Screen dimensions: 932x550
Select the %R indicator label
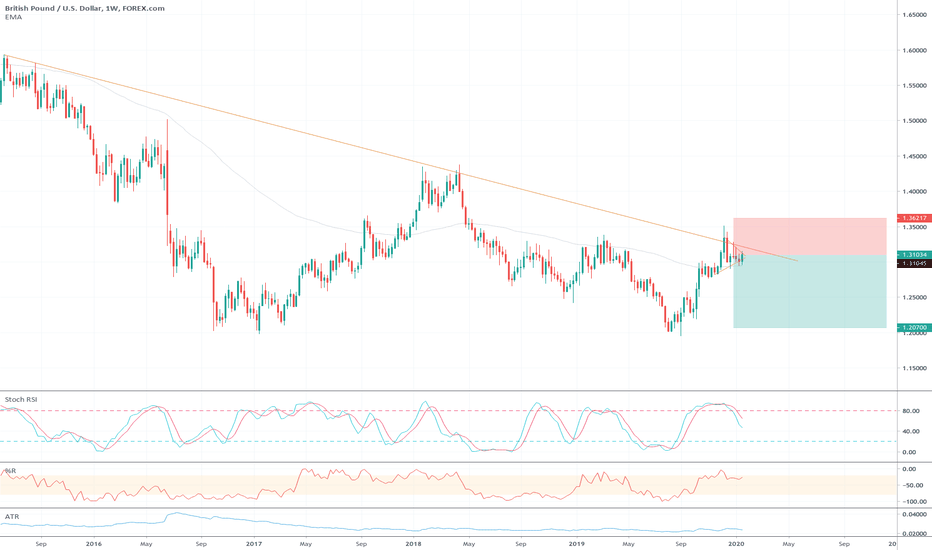10,469
